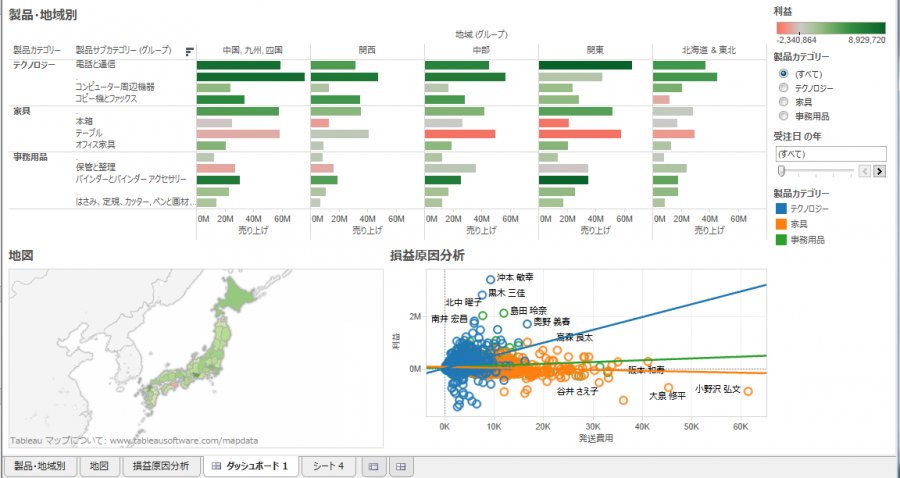Select the (すべて) product category radio button
This screenshot has height=478, width=900.
tap(783, 74)
